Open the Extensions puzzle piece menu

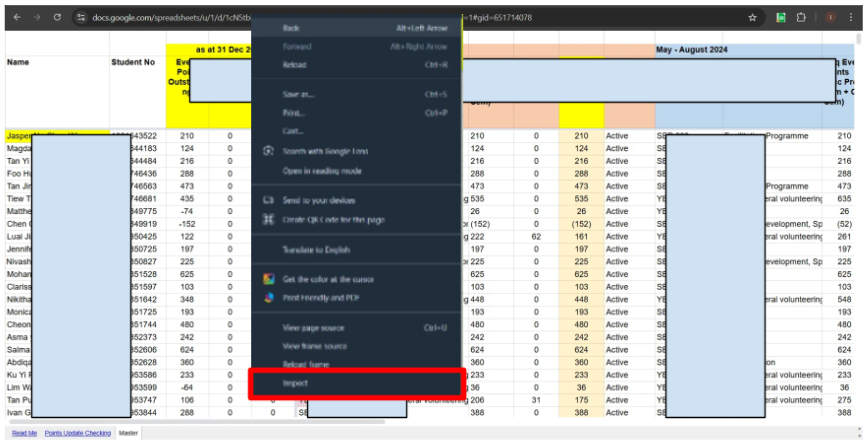(802, 18)
